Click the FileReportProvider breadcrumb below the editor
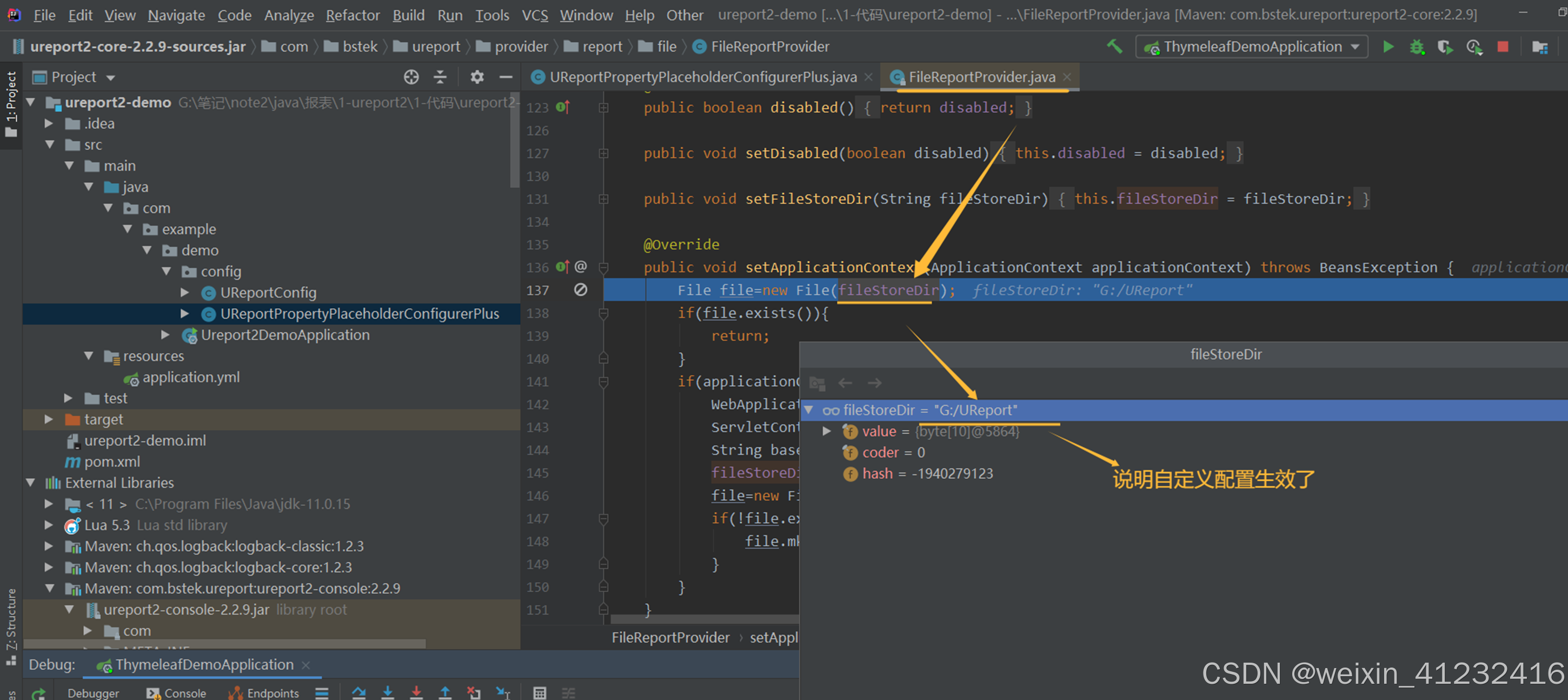 669,637
